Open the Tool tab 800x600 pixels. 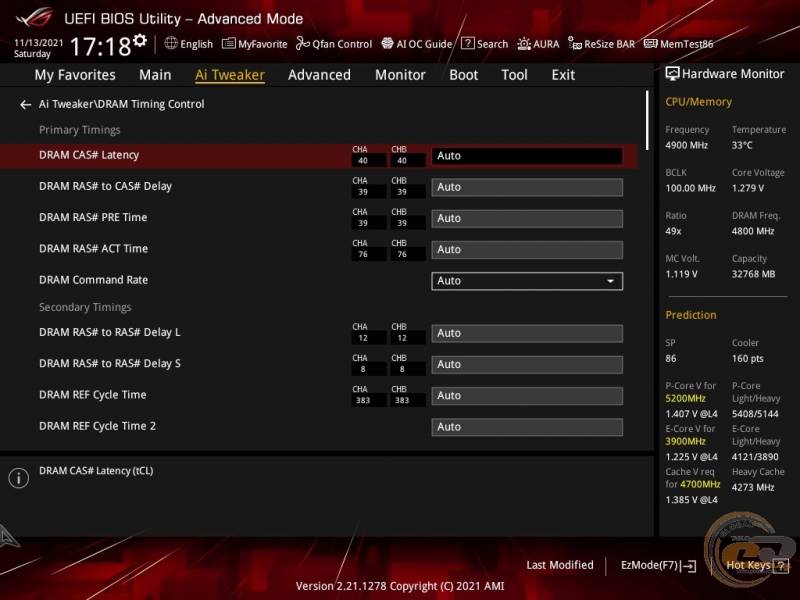click(514, 75)
